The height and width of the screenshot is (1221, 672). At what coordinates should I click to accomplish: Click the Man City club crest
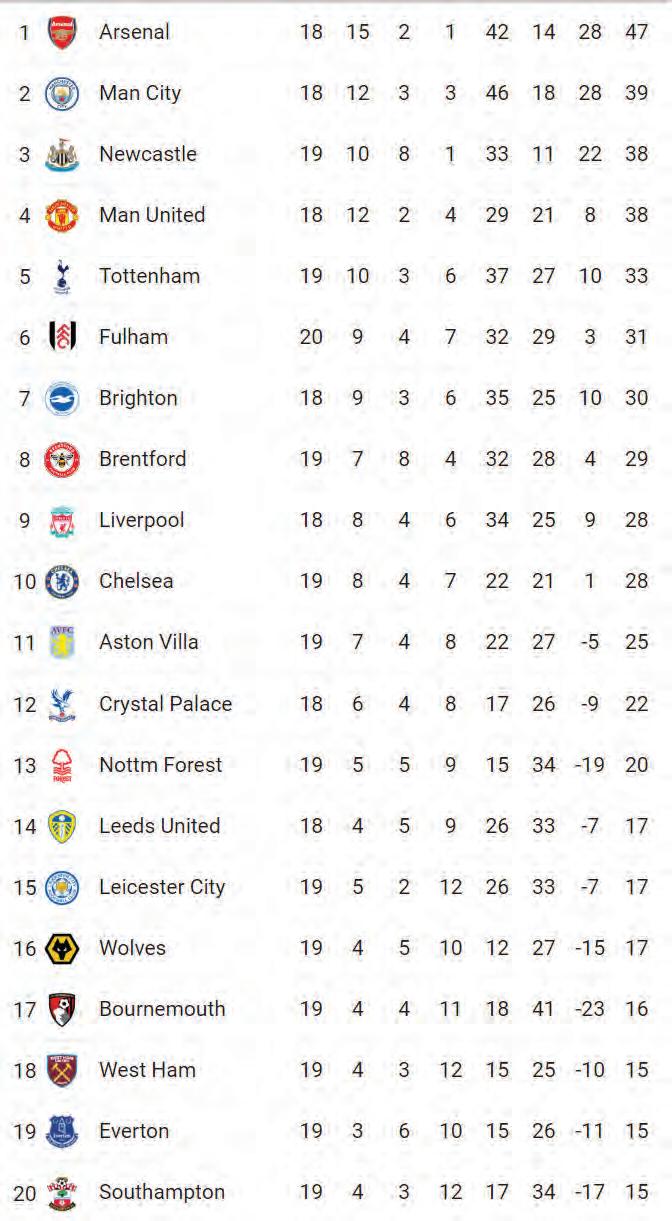click(x=62, y=94)
